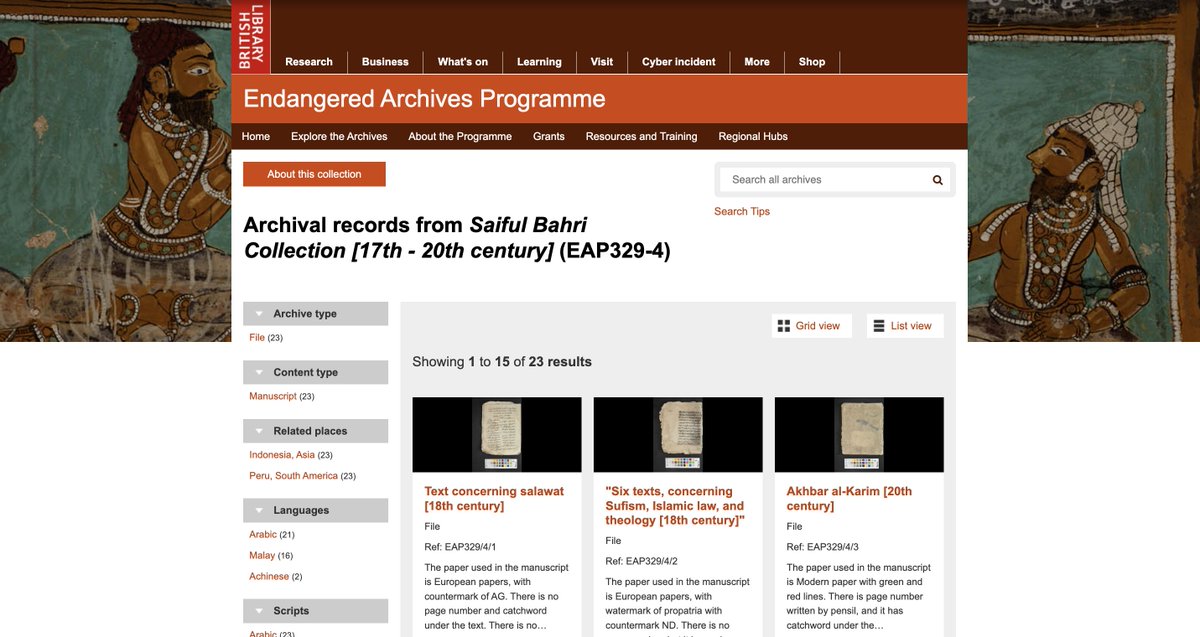Click the Ref: EAP329/4/1 text

click(x=460, y=547)
